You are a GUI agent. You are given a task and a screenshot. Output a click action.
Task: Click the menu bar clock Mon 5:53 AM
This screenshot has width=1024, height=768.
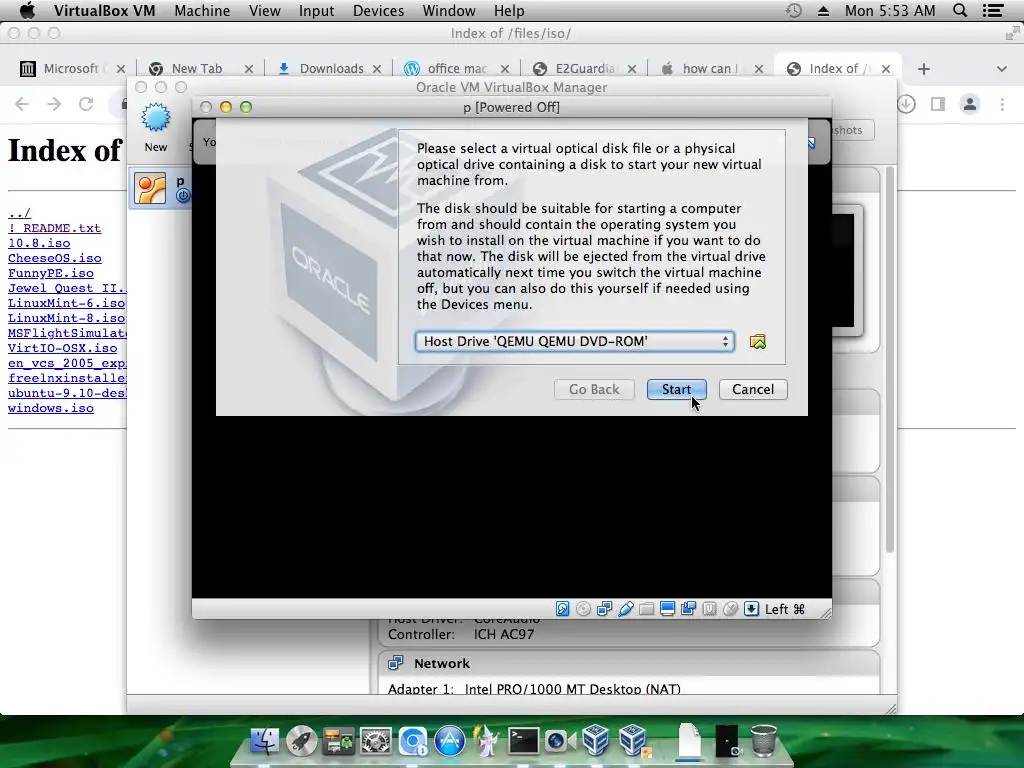889,10
